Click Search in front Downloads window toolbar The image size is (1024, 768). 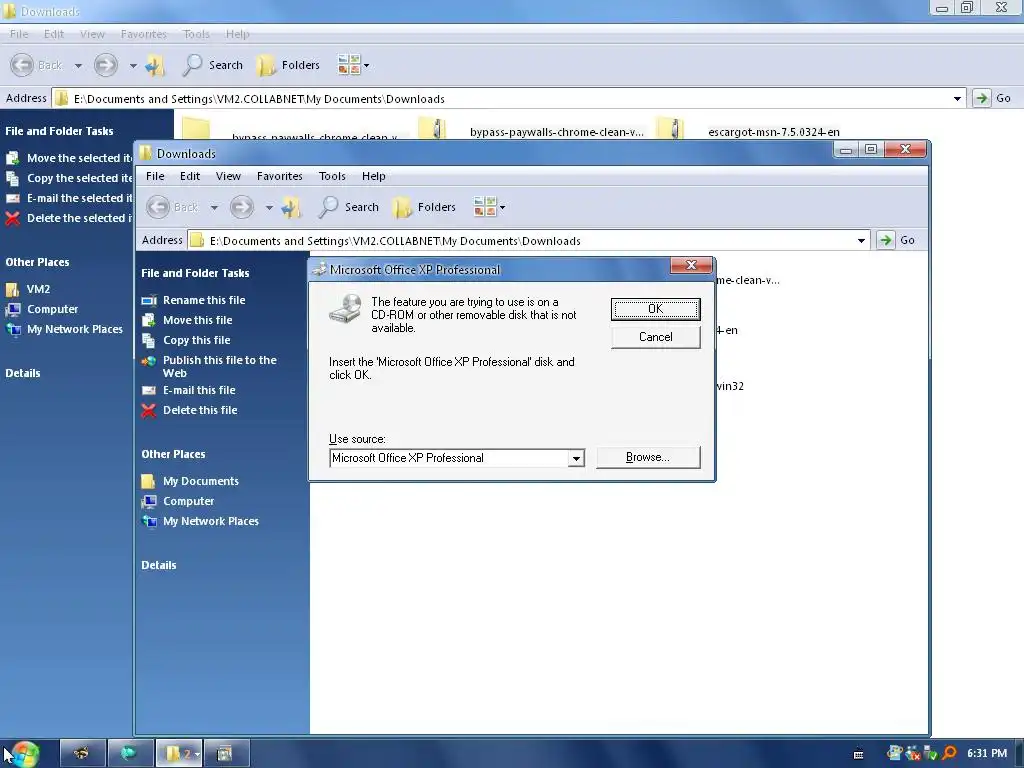[x=349, y=207]
